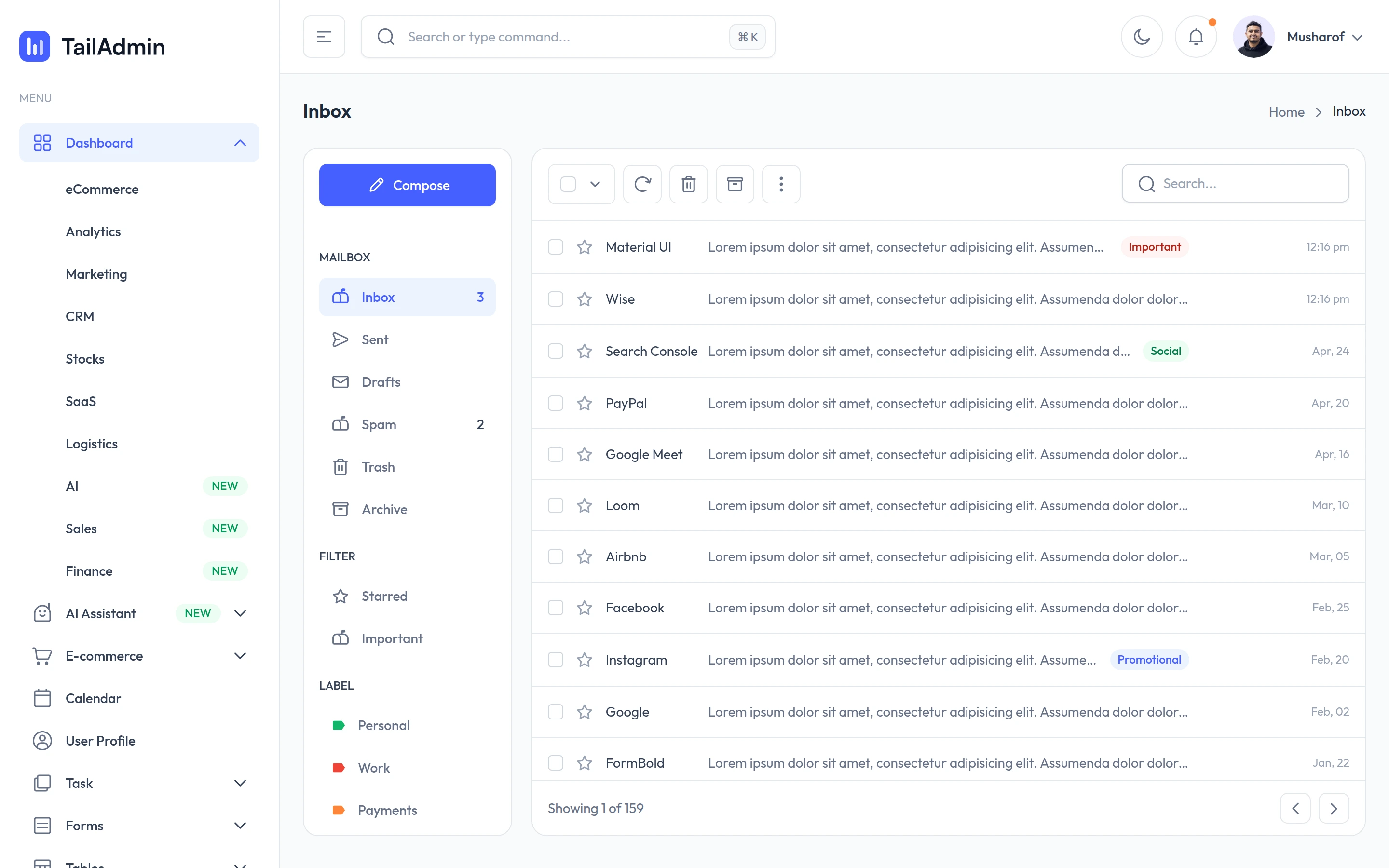Select the orange Payments label
Viewport: 1389px width, 868px height.
click(407, 810)
